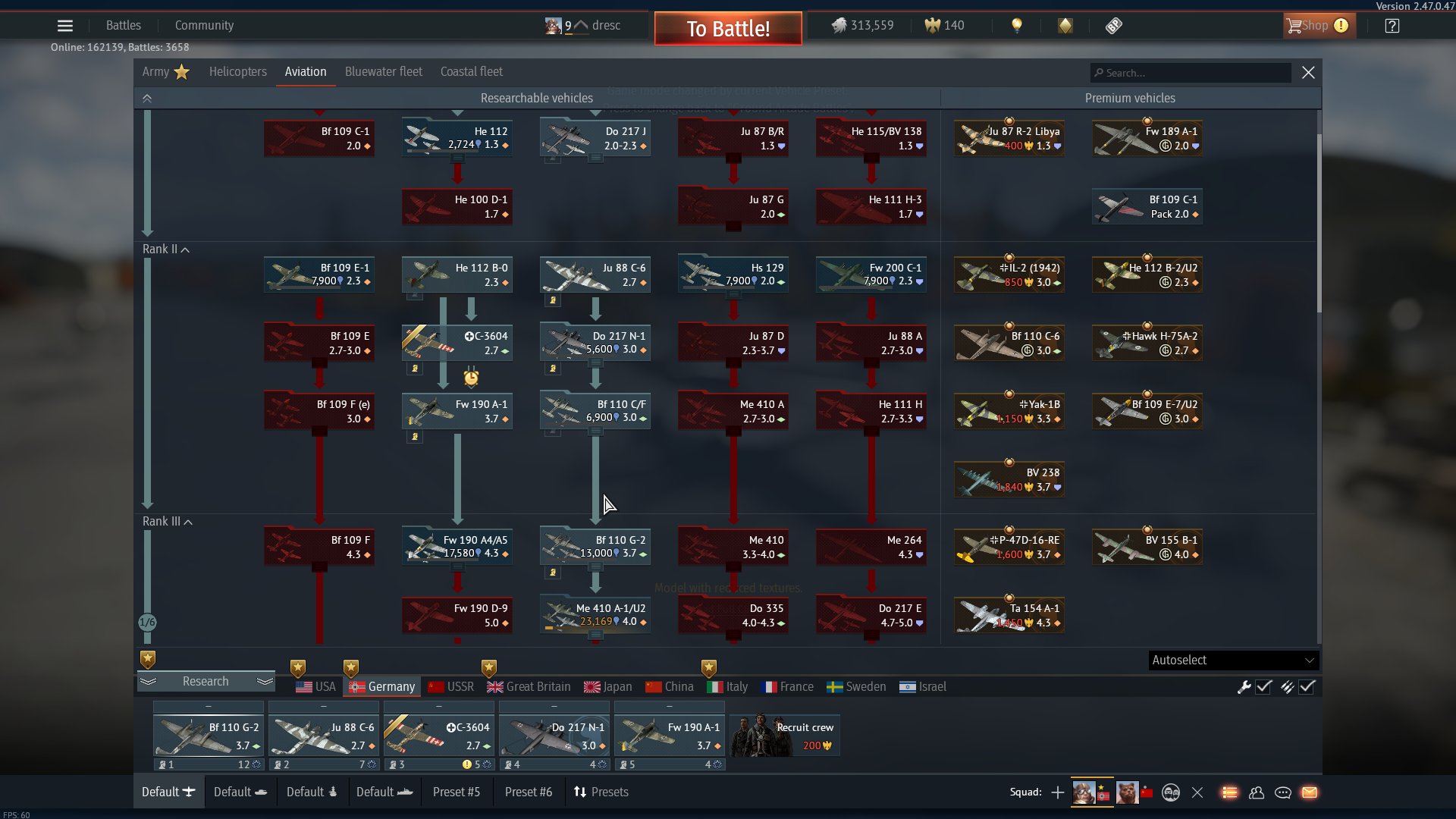The height and width of the screenshot is (819, 1456).
Task: Select the He 112 B-0 card
Action: pos(457,275)
